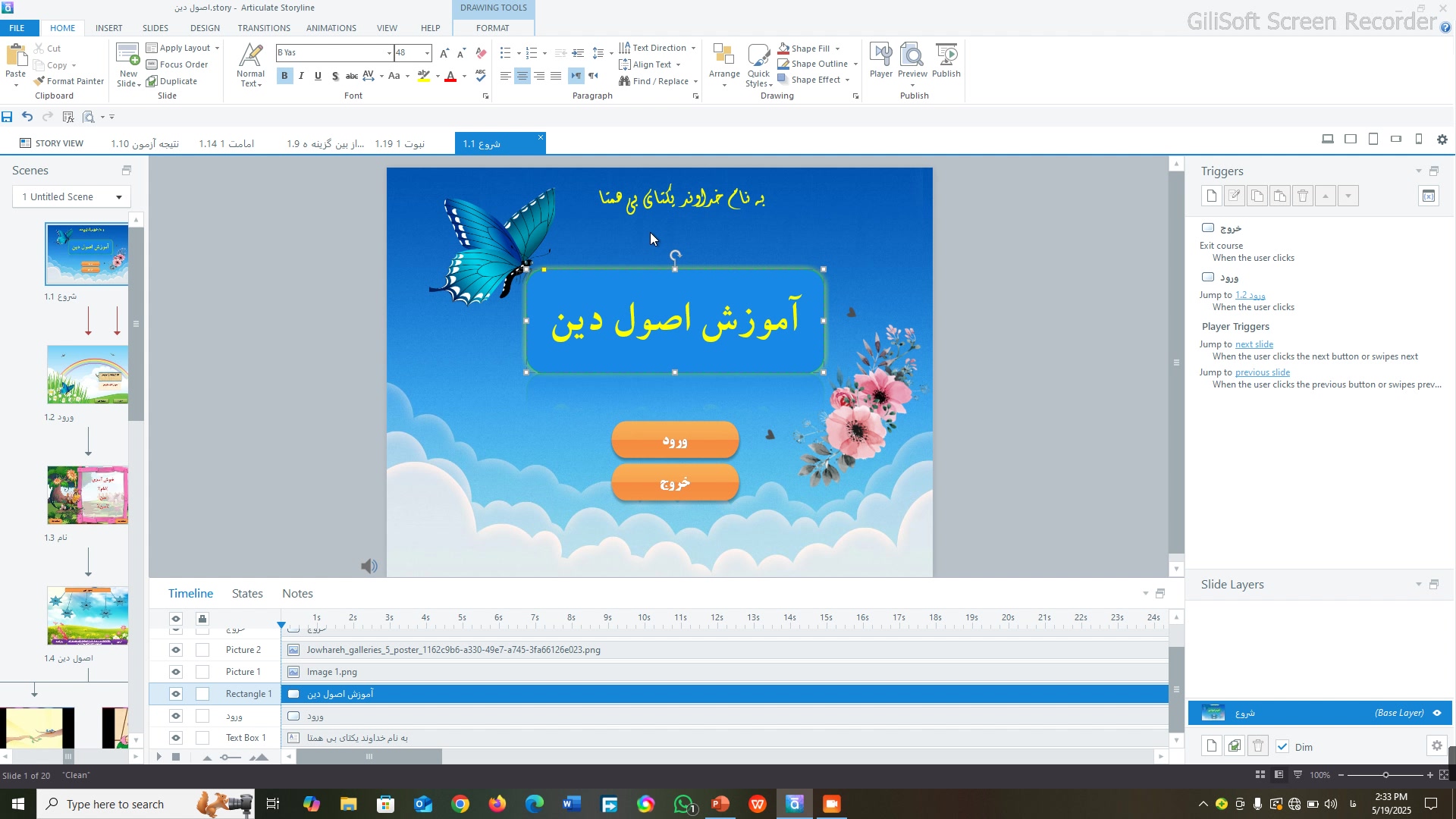Click the Publish icon in ribbon

946,60
